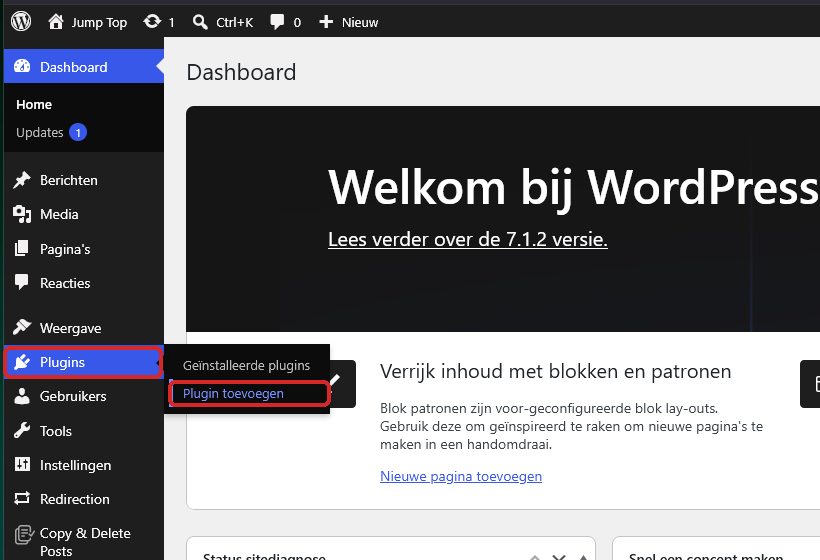This screenshot has width=820, height=560.
Task: Open Tools menu
Action: click(84, 431)
